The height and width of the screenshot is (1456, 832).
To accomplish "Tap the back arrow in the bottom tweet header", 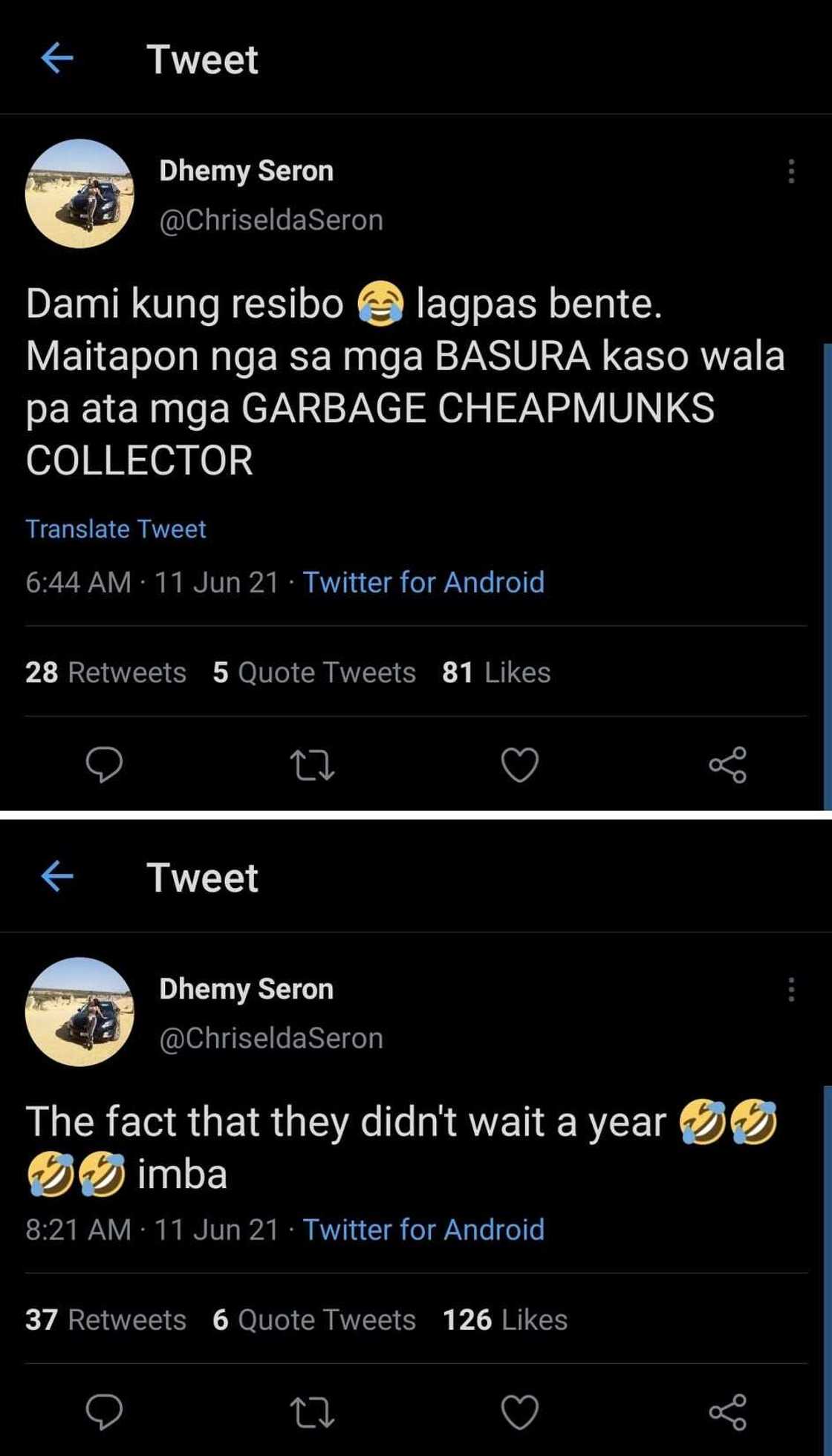I will coord(57,876).
